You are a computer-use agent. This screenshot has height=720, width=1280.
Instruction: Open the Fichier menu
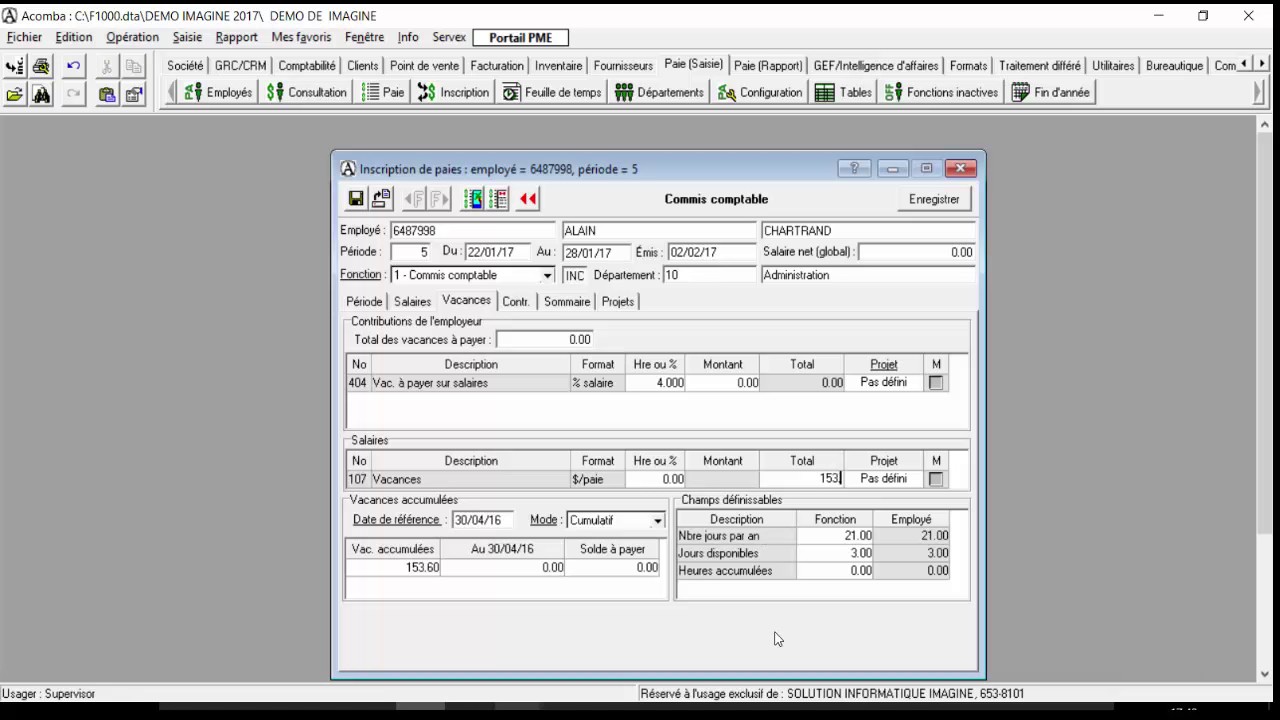[24, 37]
